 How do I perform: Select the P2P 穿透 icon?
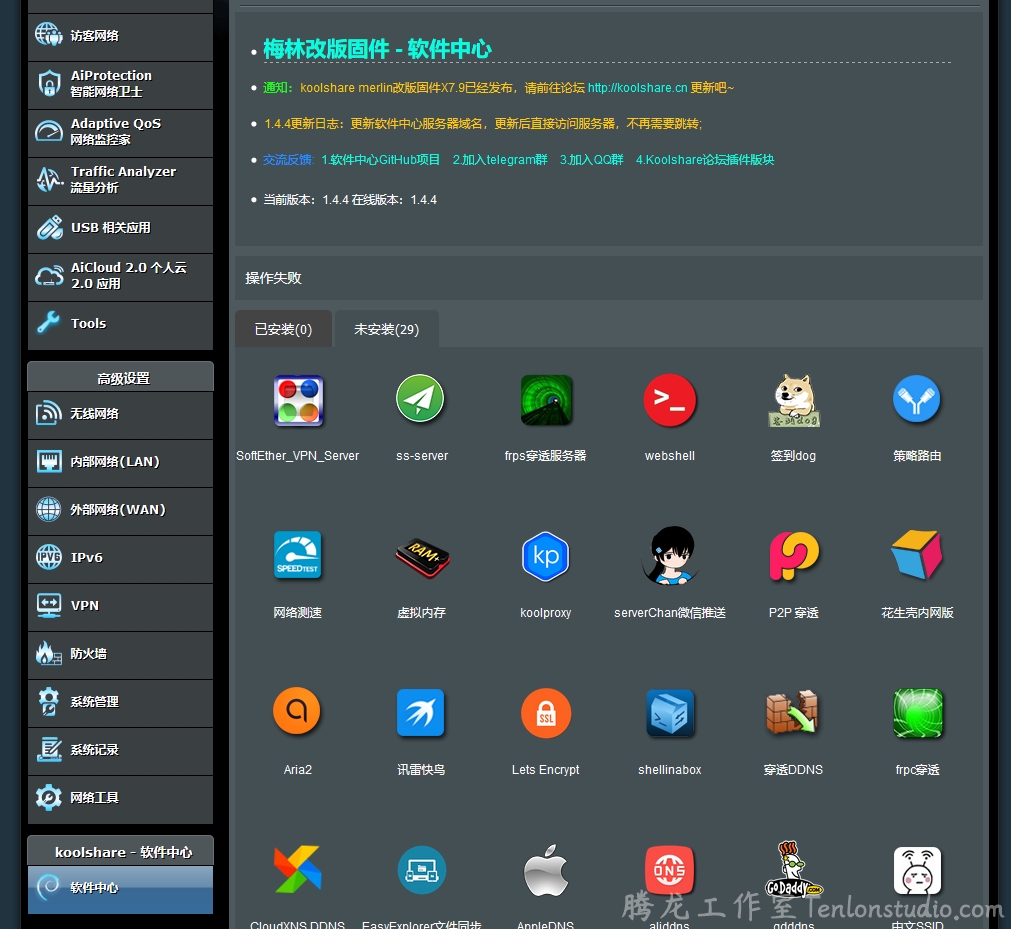point(794,556)
